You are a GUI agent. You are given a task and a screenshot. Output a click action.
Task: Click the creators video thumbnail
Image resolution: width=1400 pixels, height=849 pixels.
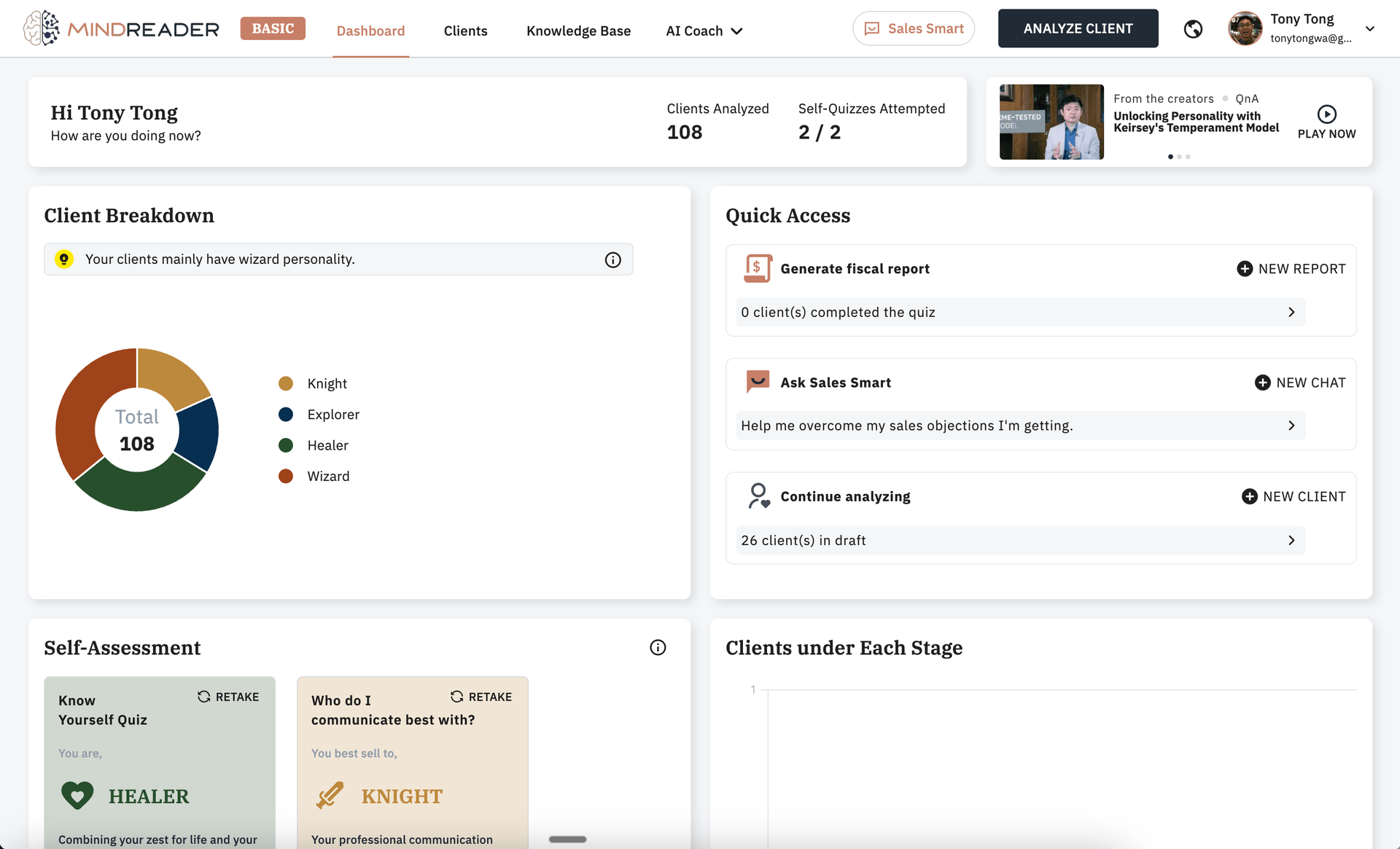(1051, 122)
